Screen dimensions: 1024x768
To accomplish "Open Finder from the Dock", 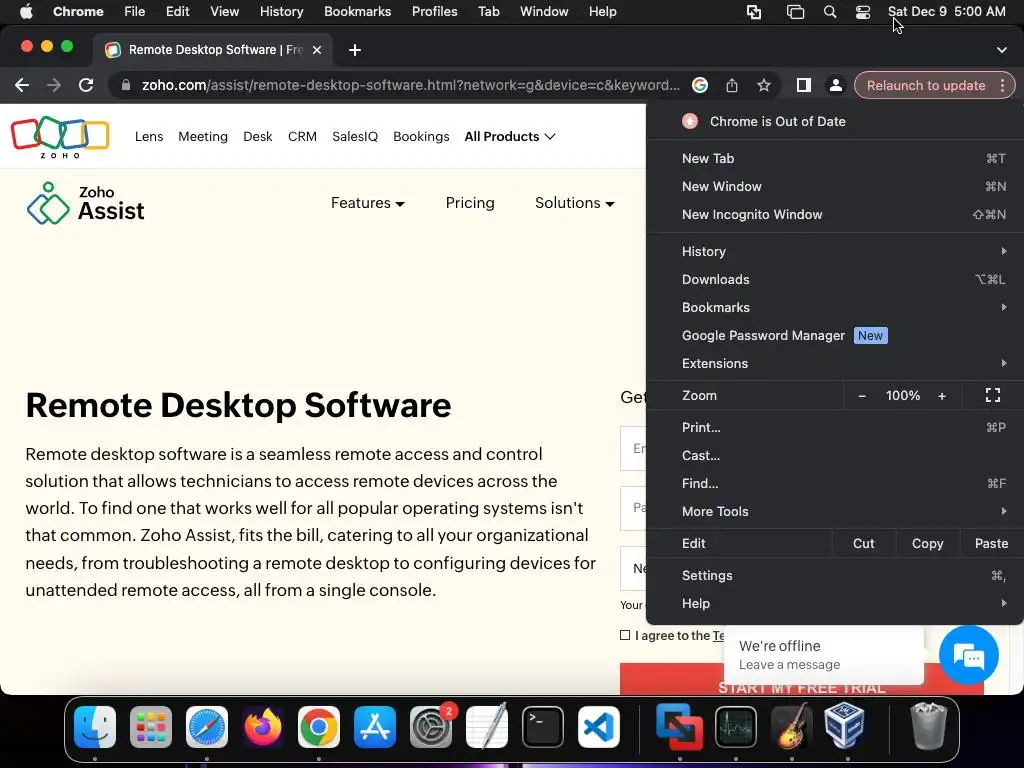I will coord(95,727).
